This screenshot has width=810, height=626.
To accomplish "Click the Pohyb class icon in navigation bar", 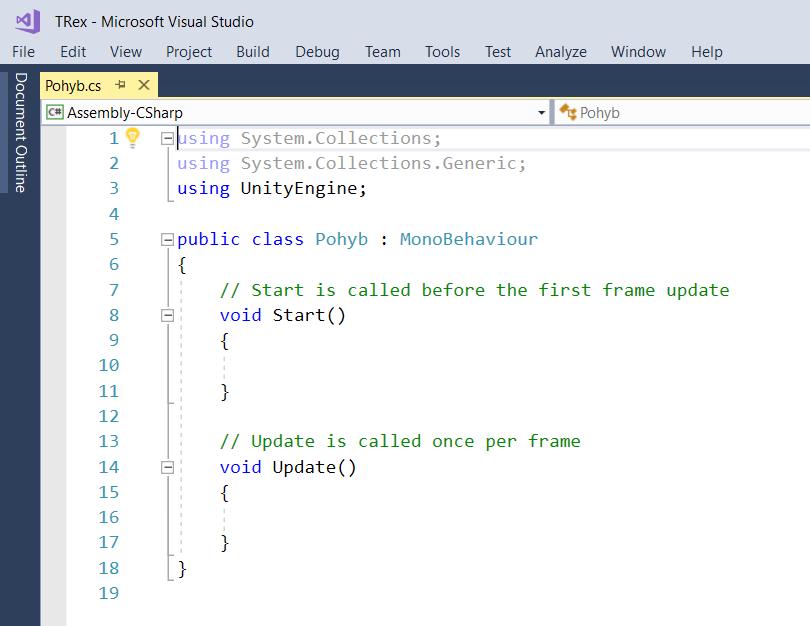I will tap(568, 112).
